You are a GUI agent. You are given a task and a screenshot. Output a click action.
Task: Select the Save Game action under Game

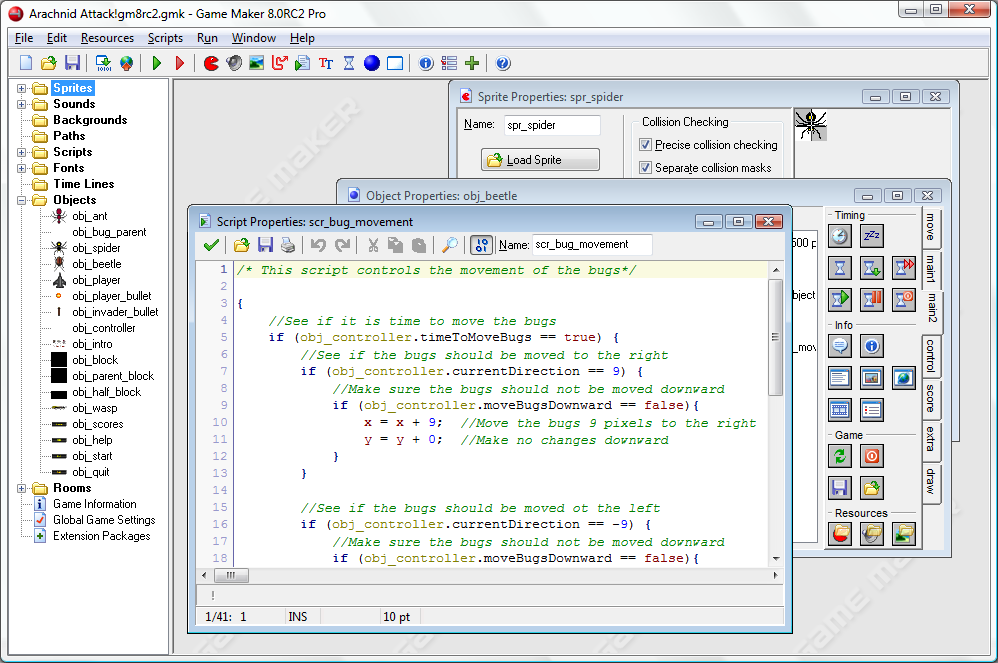[840, 488]
